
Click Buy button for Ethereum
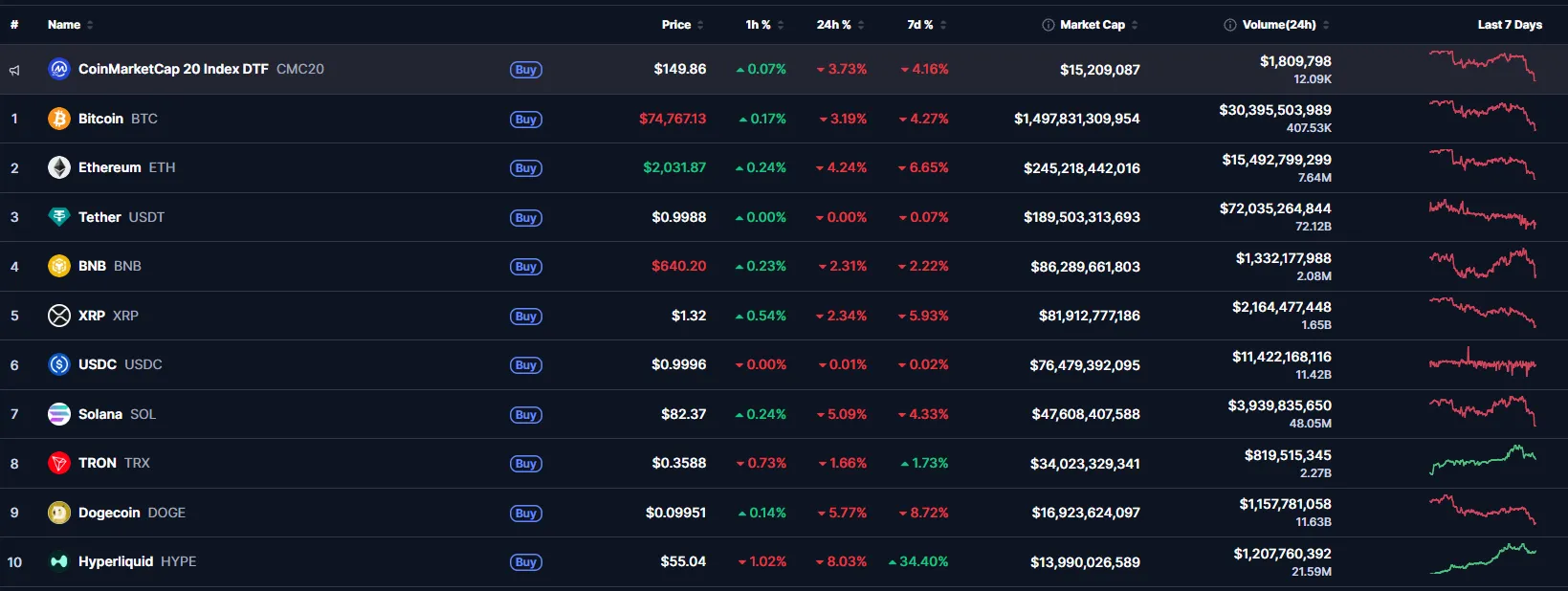point(526,168)
